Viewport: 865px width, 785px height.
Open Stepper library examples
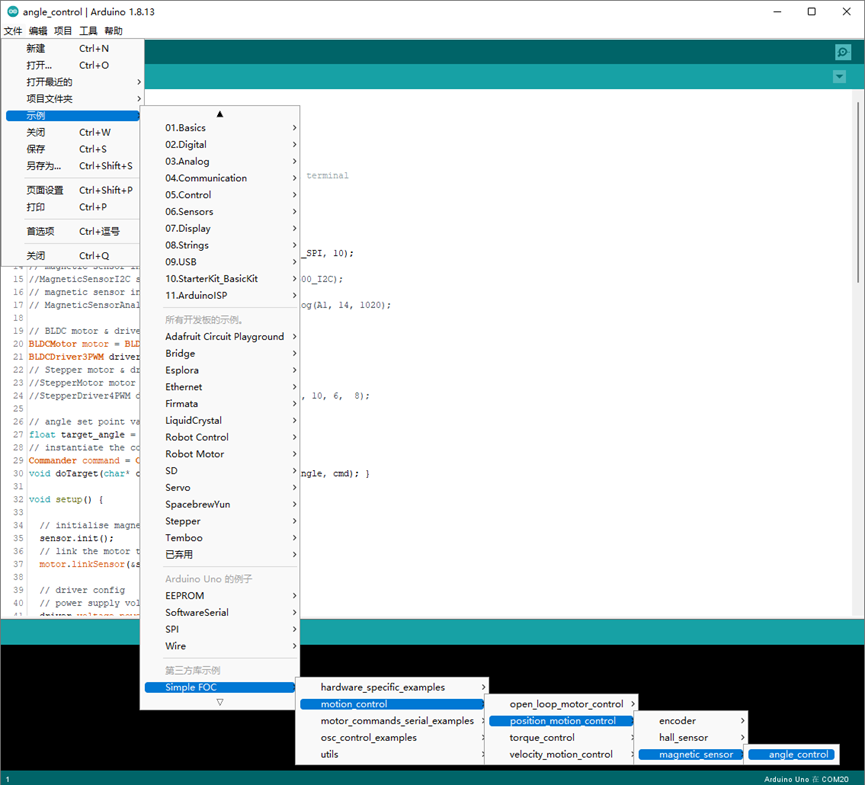click(x=220, y=521)
